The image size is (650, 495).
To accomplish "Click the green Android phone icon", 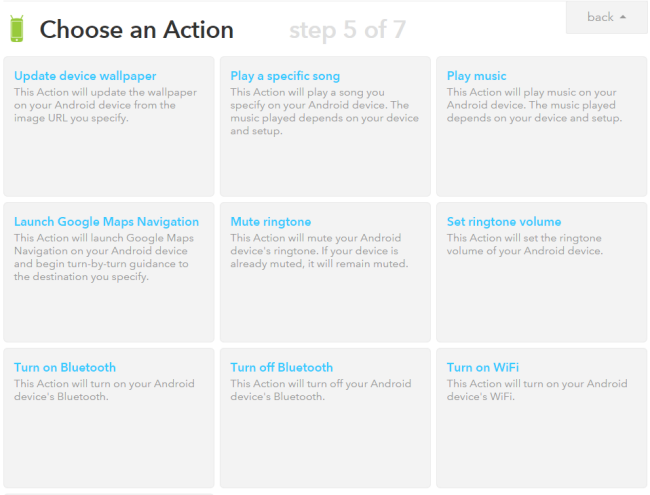I will pyautogui.click(x=16, y=30).
